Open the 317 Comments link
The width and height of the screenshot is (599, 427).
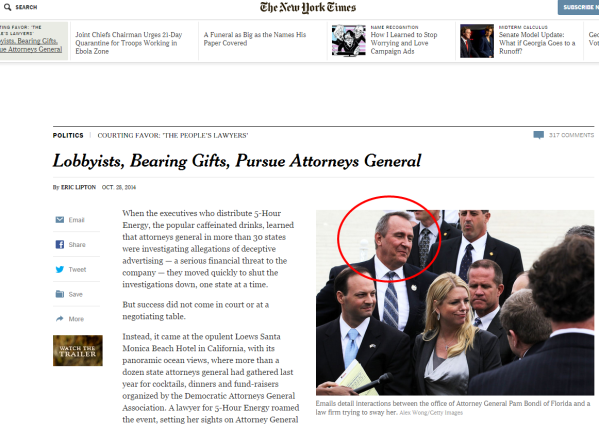571,135
